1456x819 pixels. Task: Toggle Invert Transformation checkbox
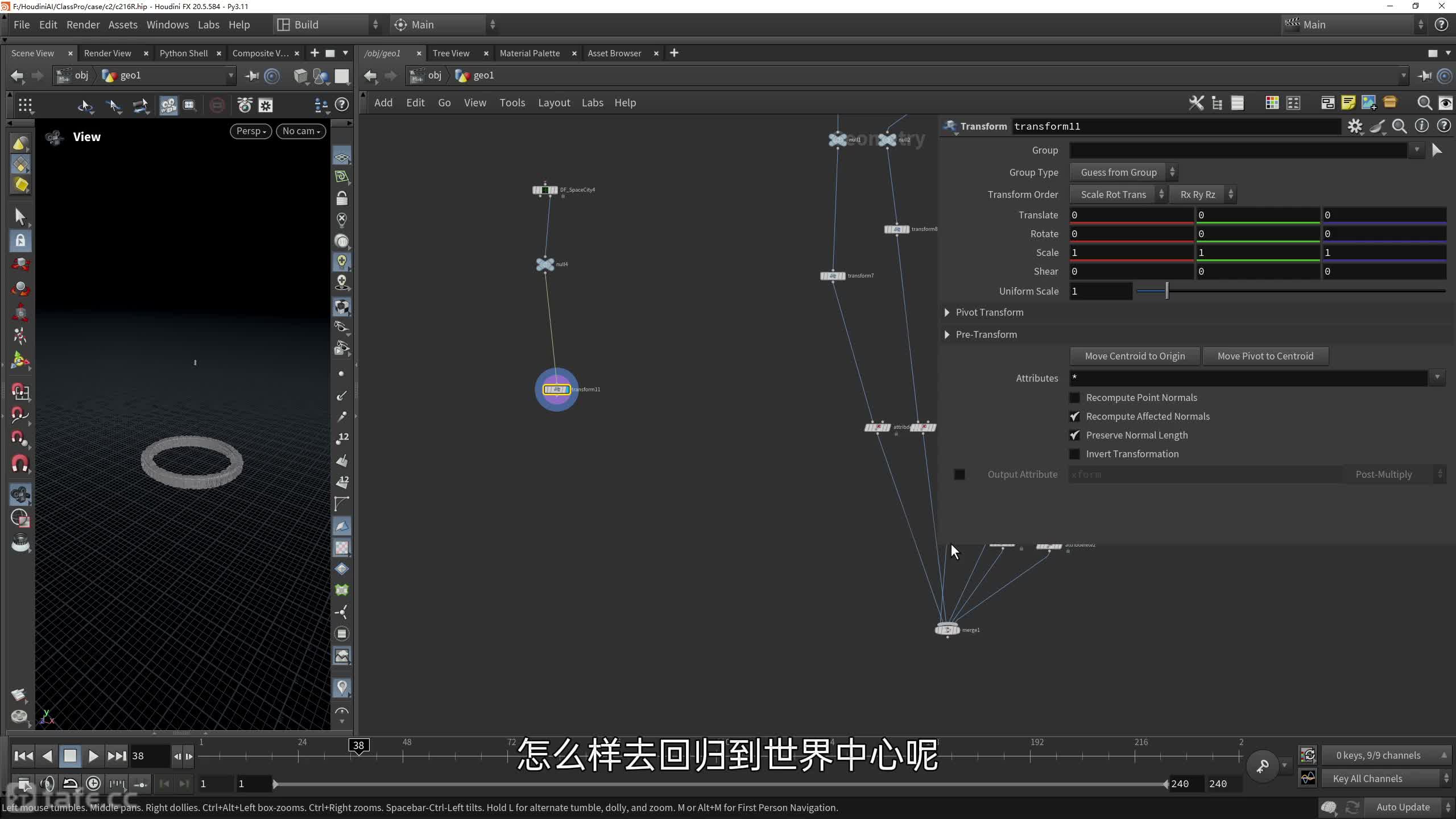pos(1074,454)
